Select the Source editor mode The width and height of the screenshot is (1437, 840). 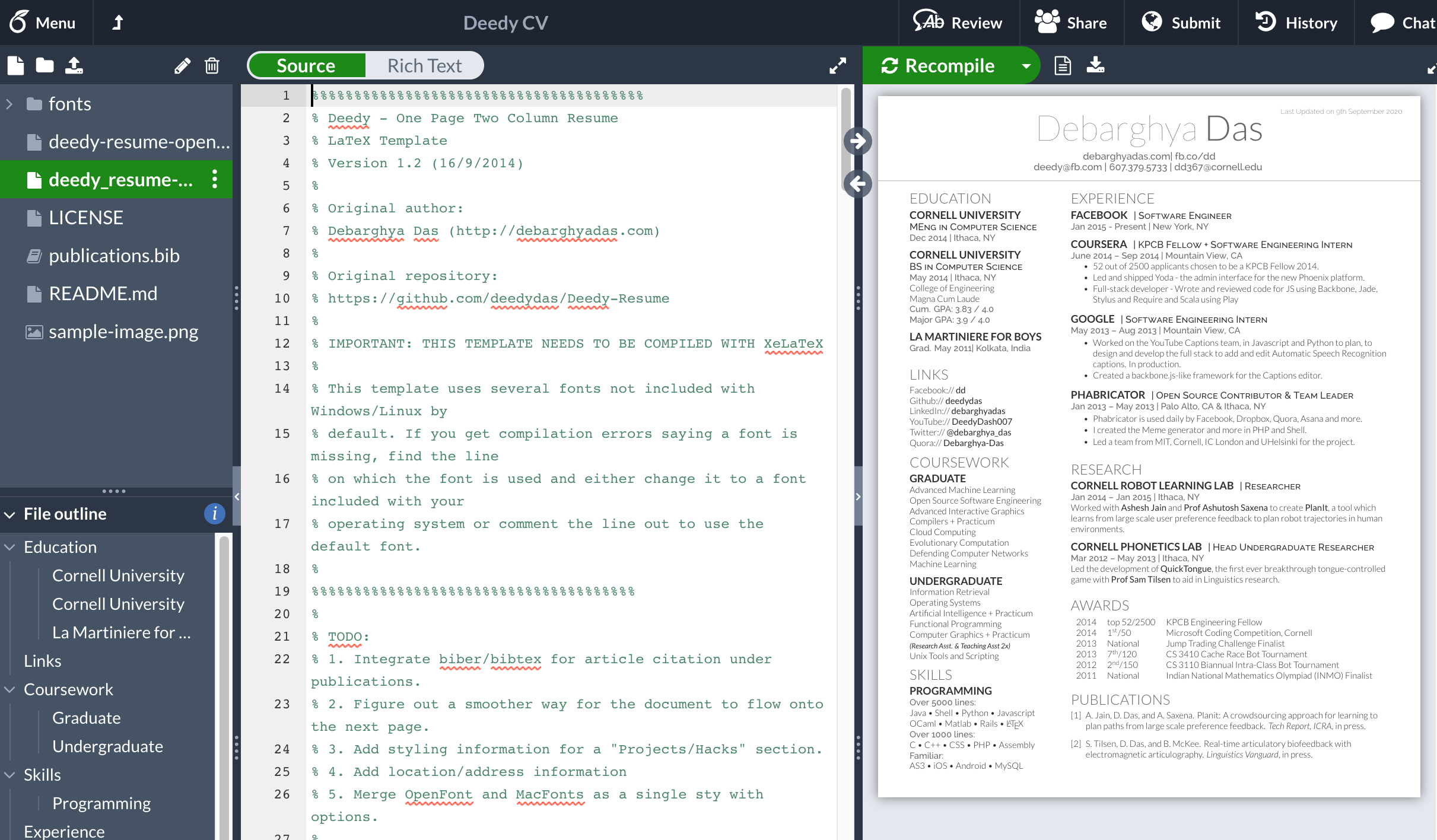[x=306, y=65]
